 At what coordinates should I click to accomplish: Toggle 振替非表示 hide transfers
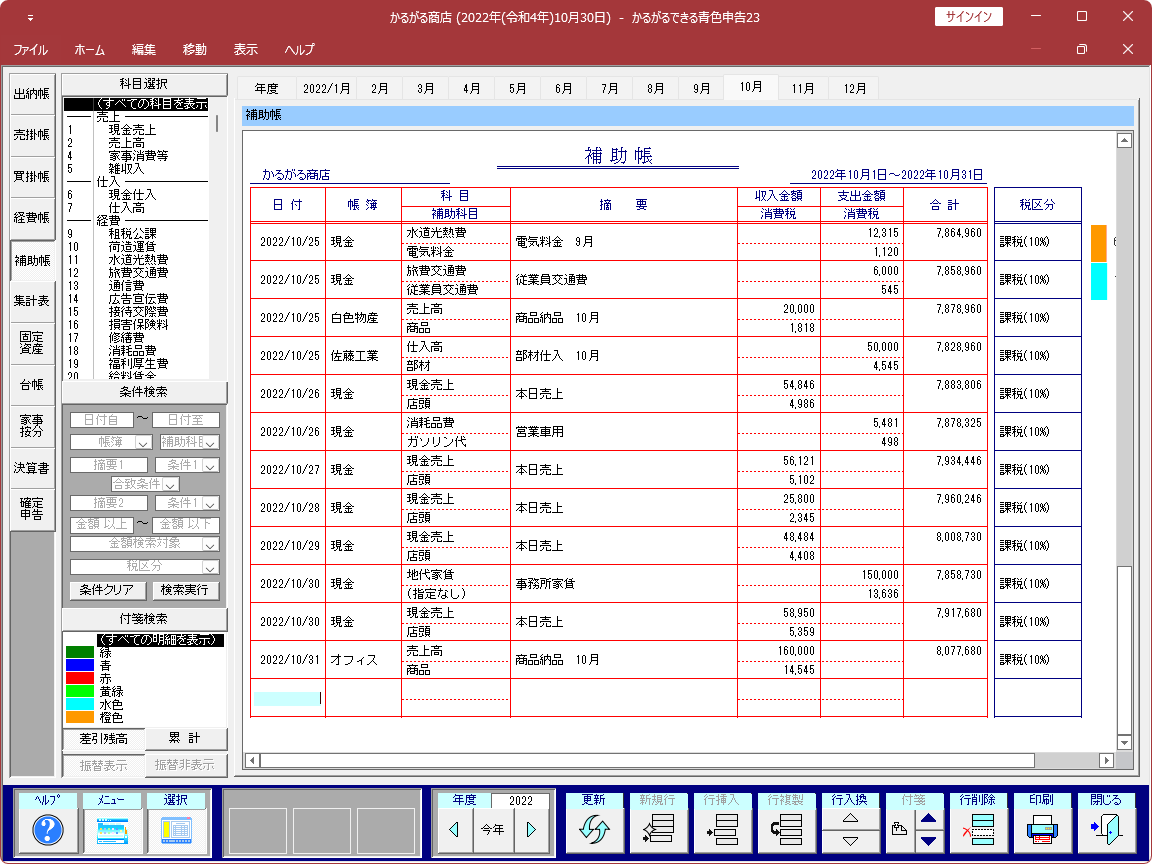point(185,765)
